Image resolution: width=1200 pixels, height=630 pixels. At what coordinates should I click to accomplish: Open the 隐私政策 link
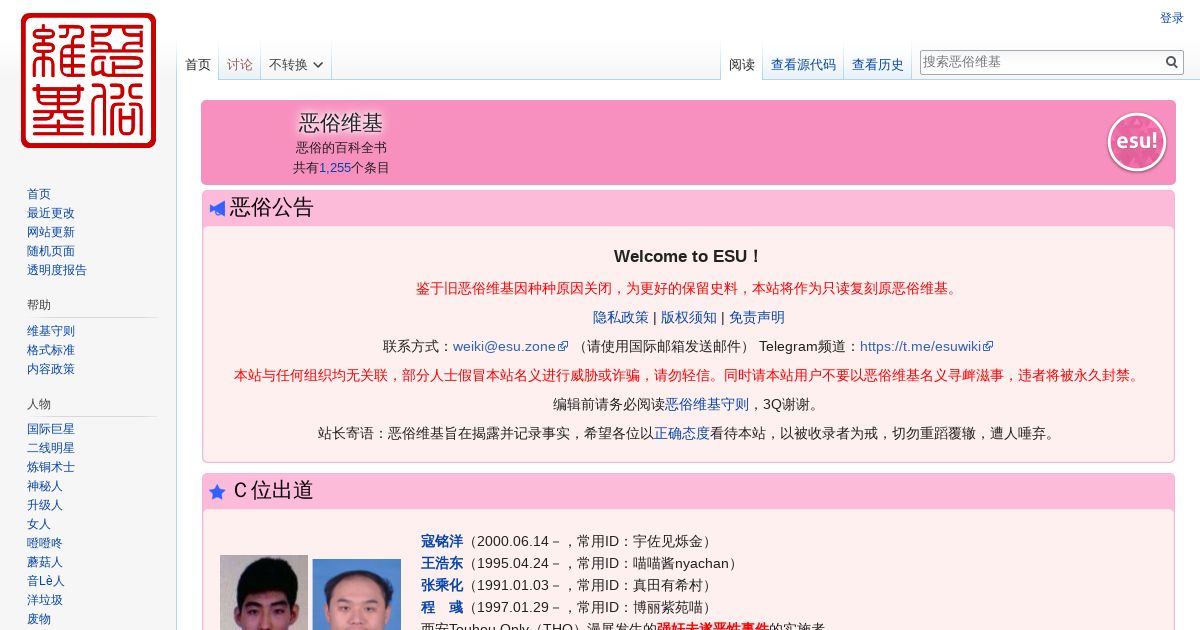tap(621, 317)
